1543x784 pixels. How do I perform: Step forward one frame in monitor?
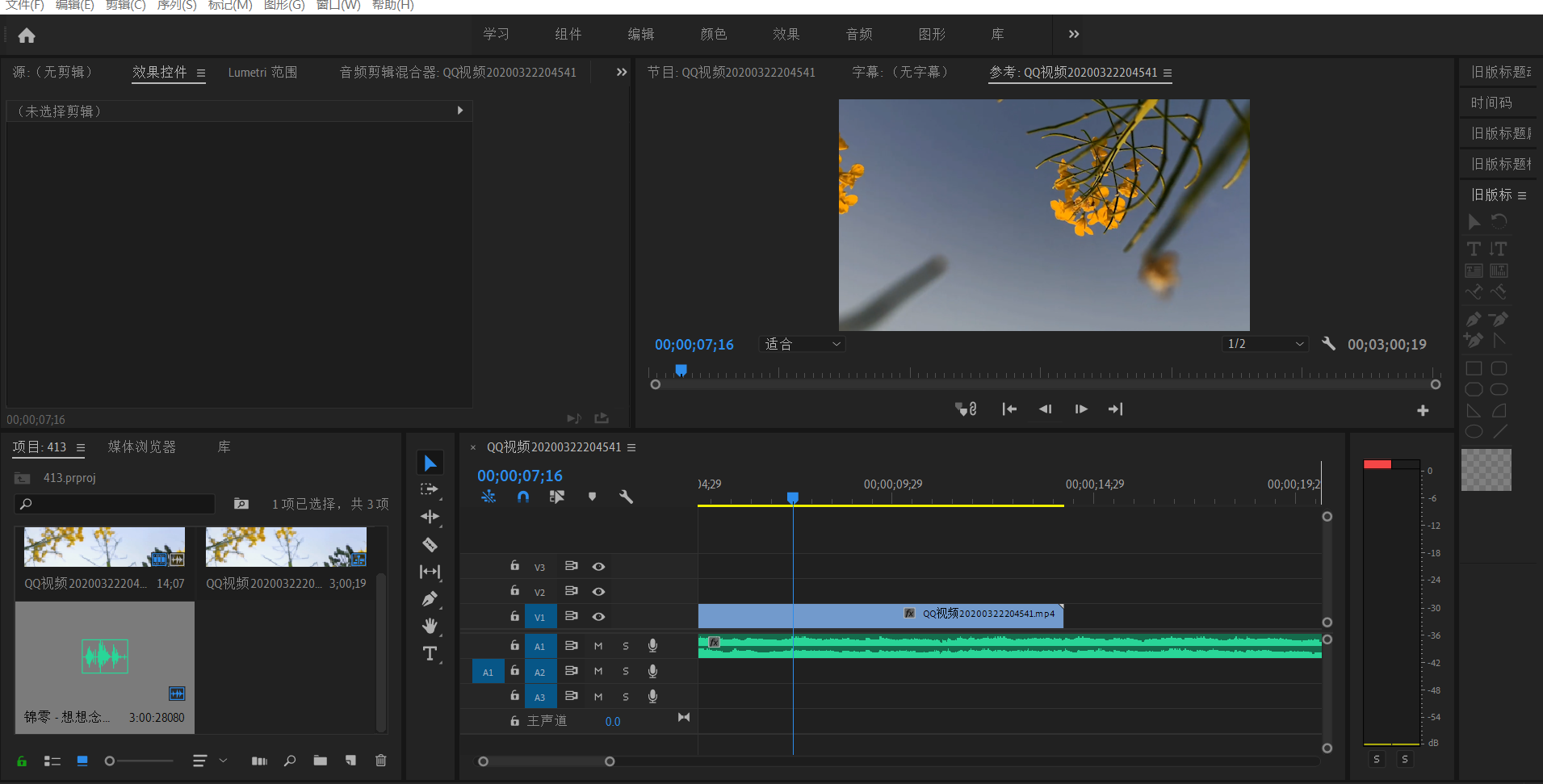(1080, 409)
